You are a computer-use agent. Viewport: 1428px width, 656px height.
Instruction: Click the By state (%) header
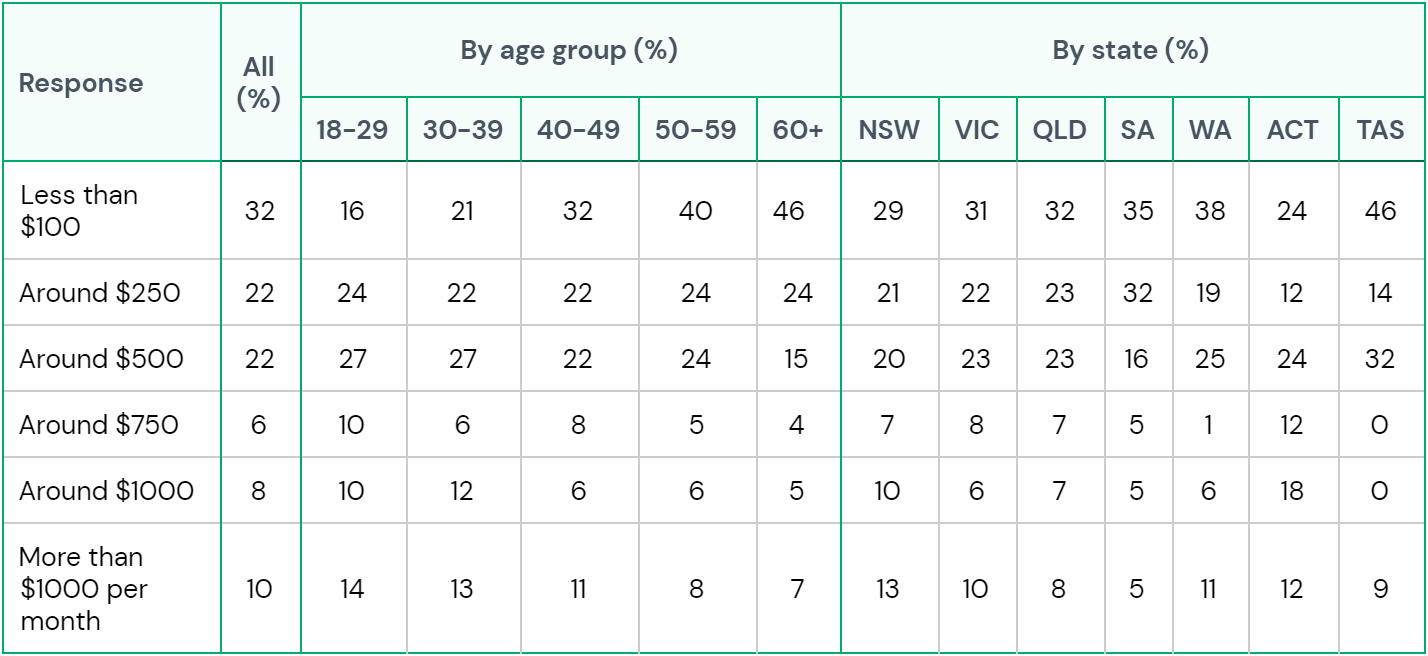(x=1131, y=51)
